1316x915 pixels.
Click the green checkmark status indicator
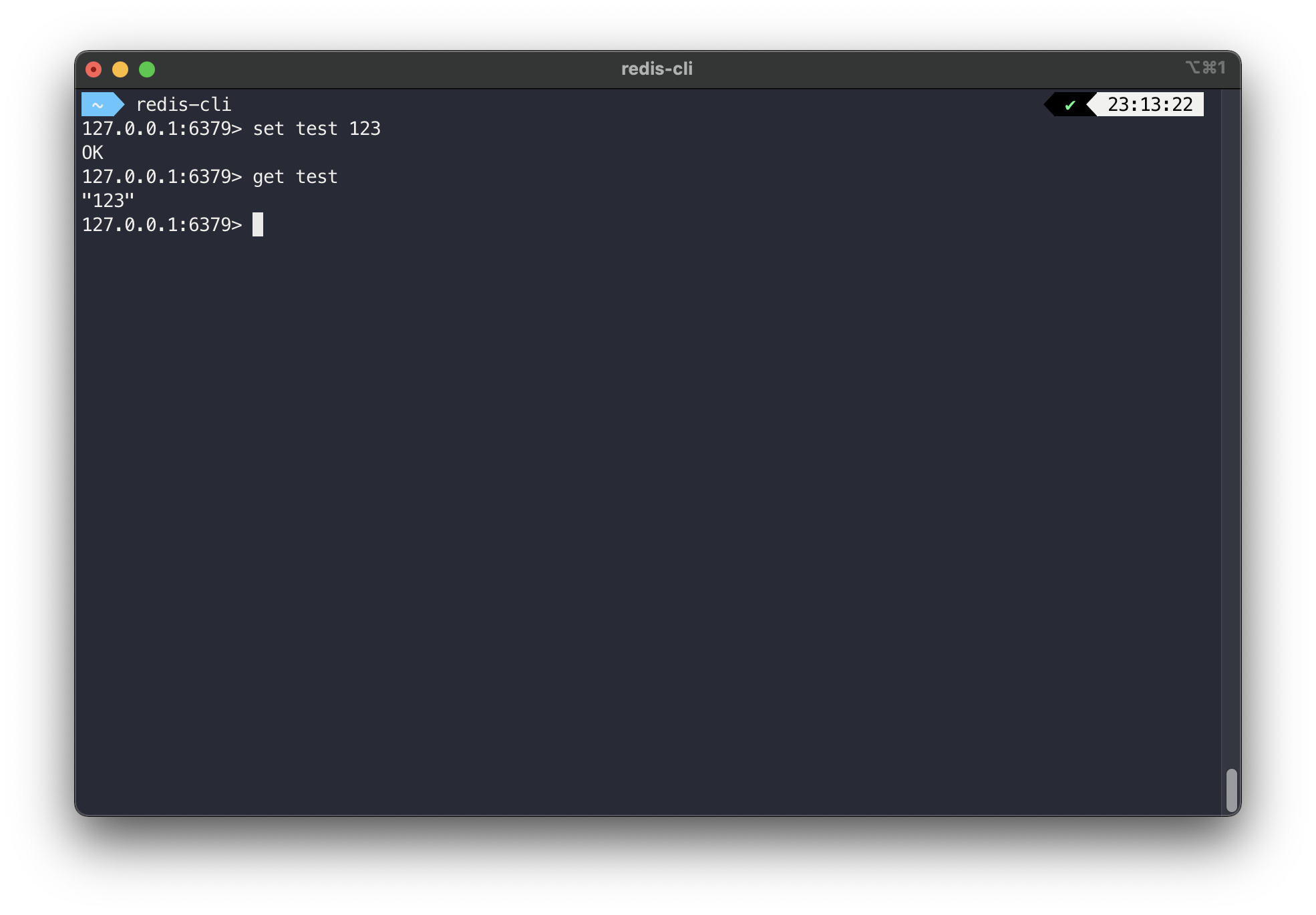(1070, 106)
